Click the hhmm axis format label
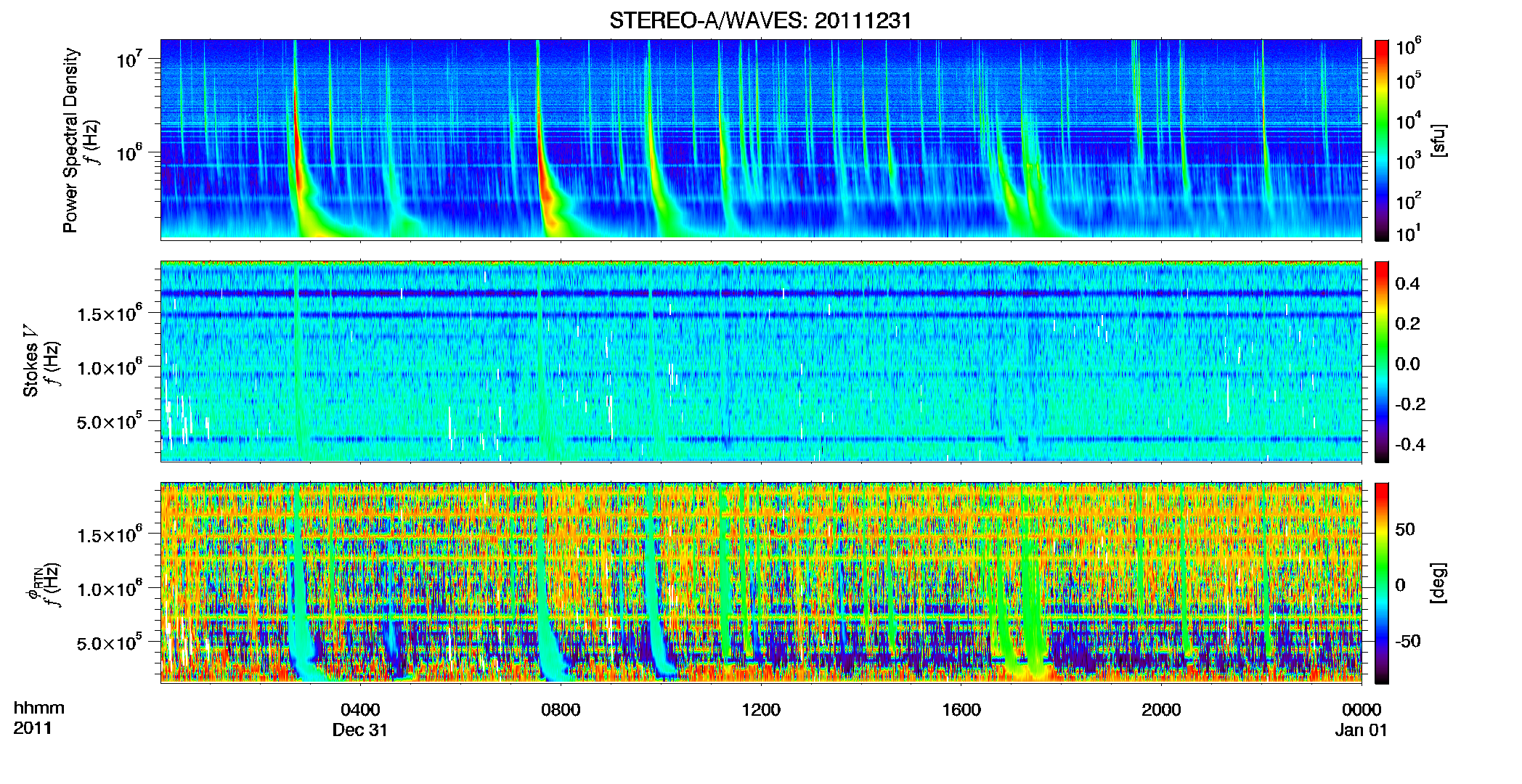Image resolution: width=1522 pixels, height=784 pixels. 39,709
